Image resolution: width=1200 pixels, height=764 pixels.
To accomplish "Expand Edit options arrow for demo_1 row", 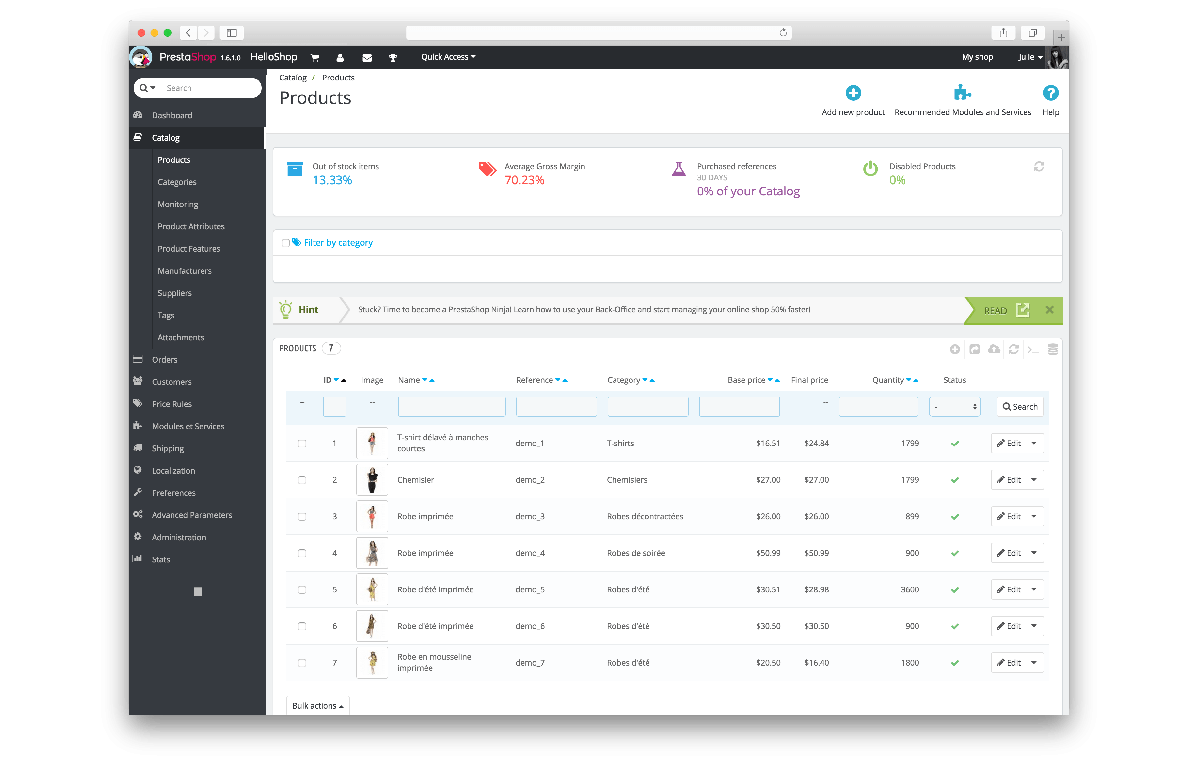I will pyautogui.click(x=1034, y=443).
